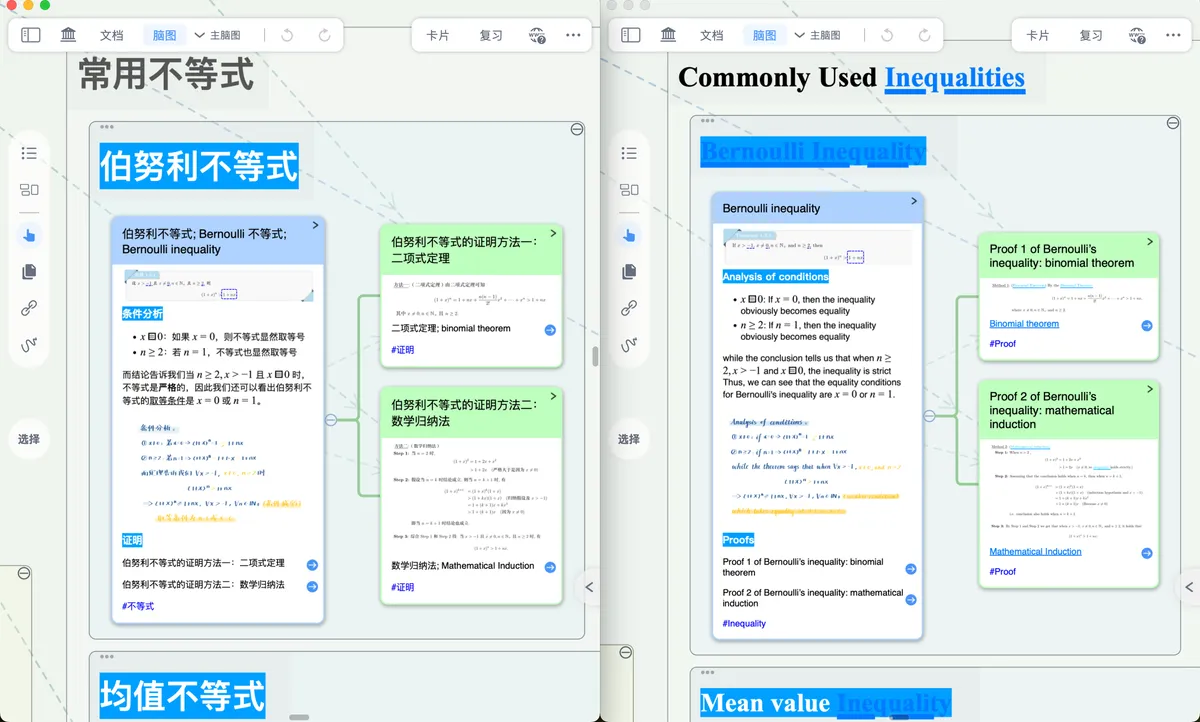Screen dimensions: 1200x722
Task: Click WWW help icon in right window
Action: click(x=1137, y=35)
